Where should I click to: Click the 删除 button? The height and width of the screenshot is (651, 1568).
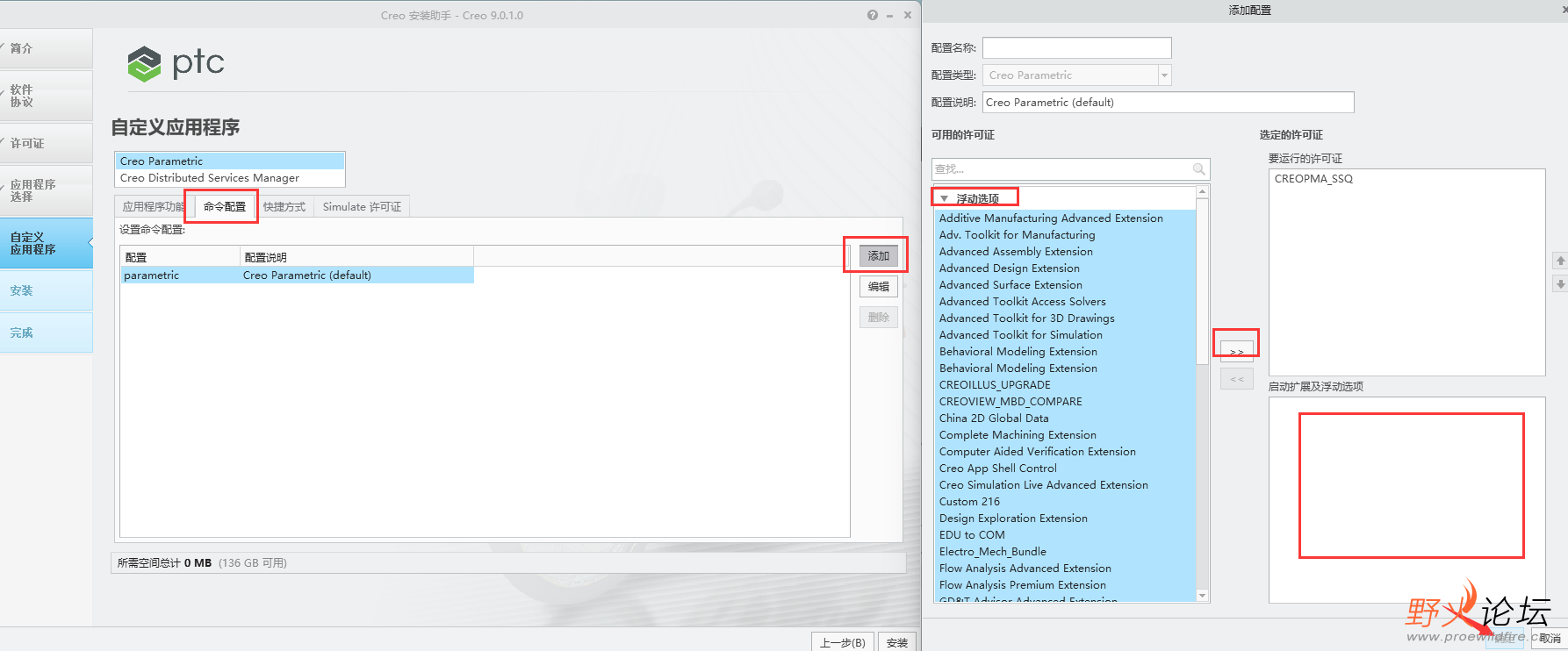point(878,318)
